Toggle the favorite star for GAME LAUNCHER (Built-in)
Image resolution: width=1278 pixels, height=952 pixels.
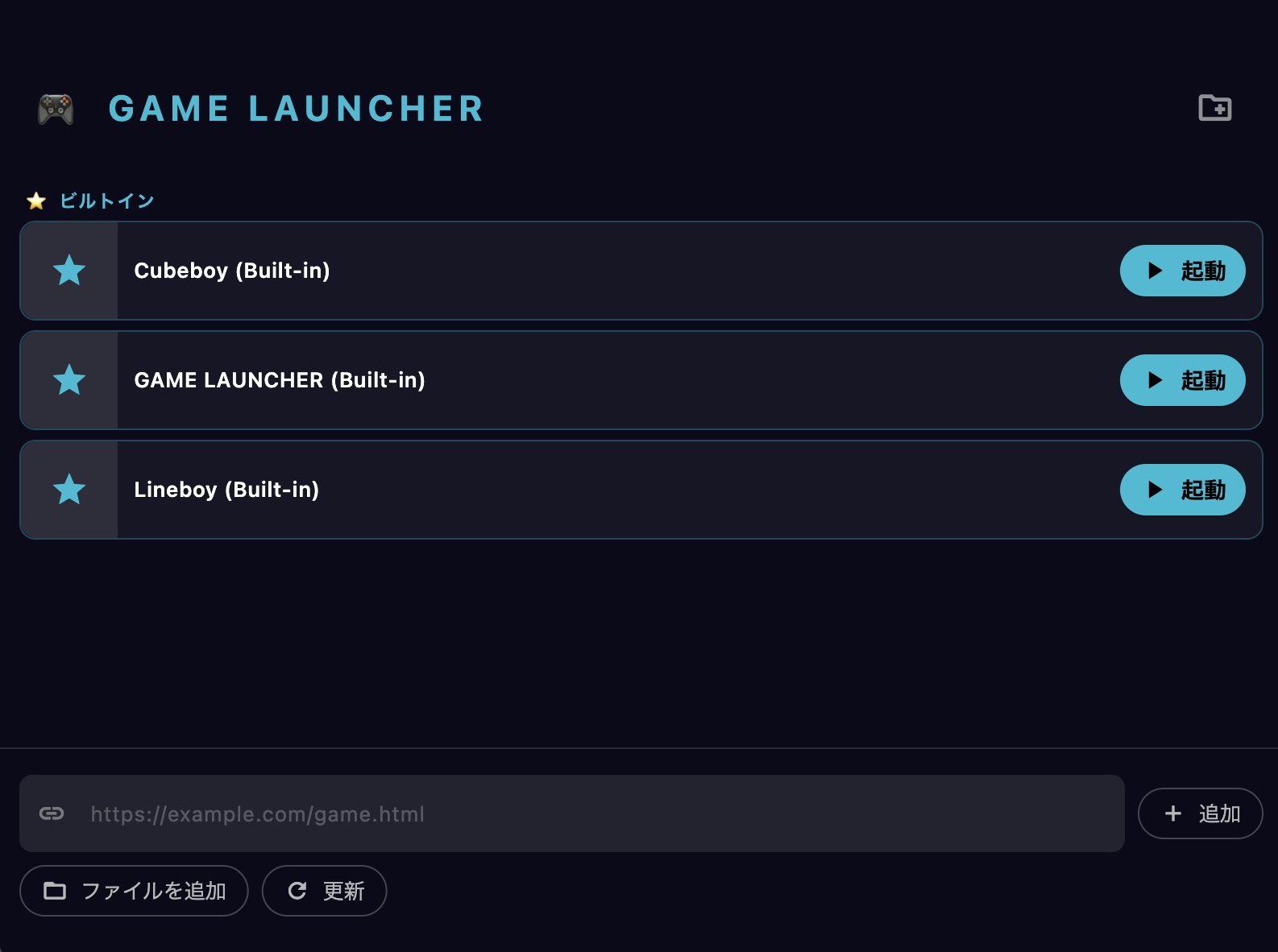click(x=69, y=380)
